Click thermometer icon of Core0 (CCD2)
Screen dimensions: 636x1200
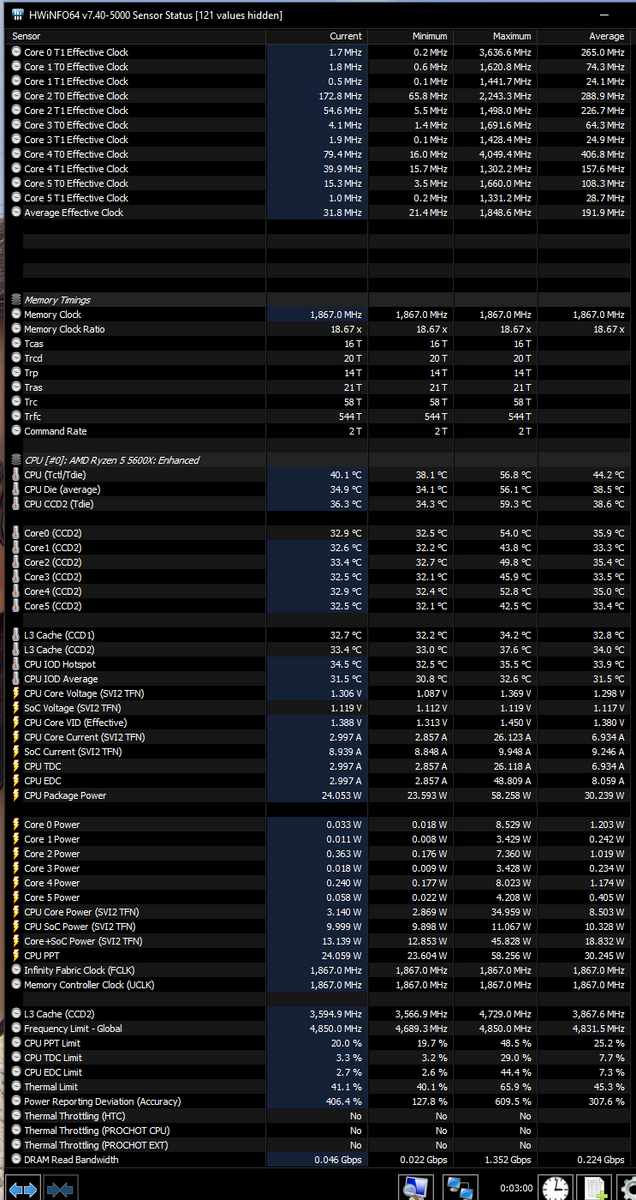click(16, 533)
